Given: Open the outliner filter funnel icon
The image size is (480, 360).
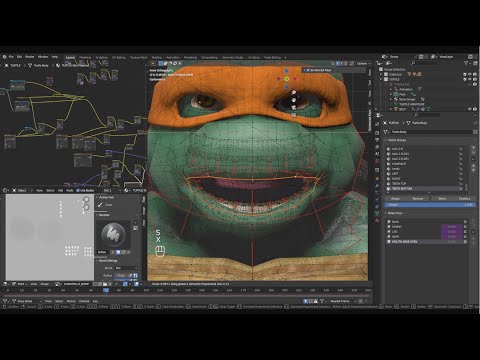Looking at the screenshot, I should [x=466, y=63].
